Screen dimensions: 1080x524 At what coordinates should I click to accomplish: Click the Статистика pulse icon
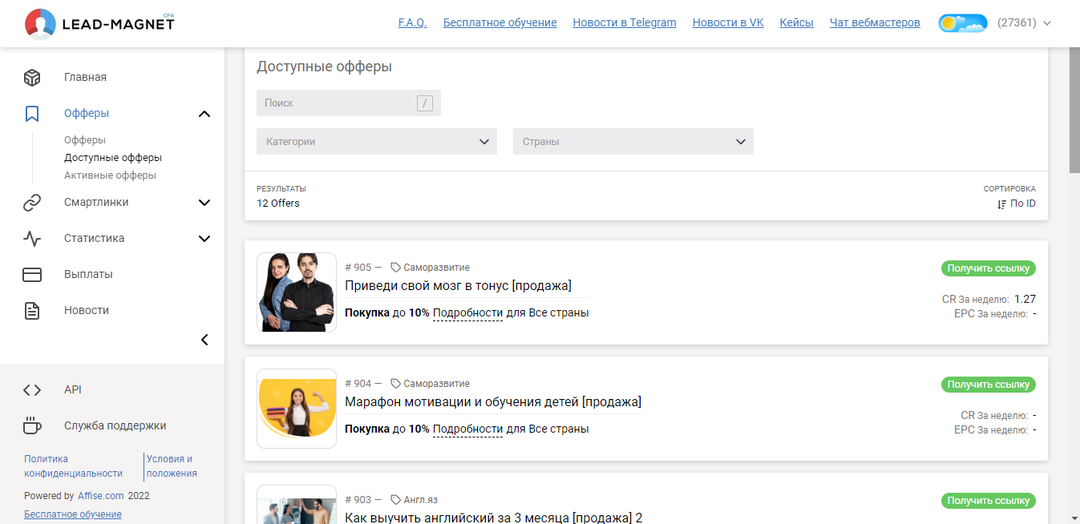(32, 239)
